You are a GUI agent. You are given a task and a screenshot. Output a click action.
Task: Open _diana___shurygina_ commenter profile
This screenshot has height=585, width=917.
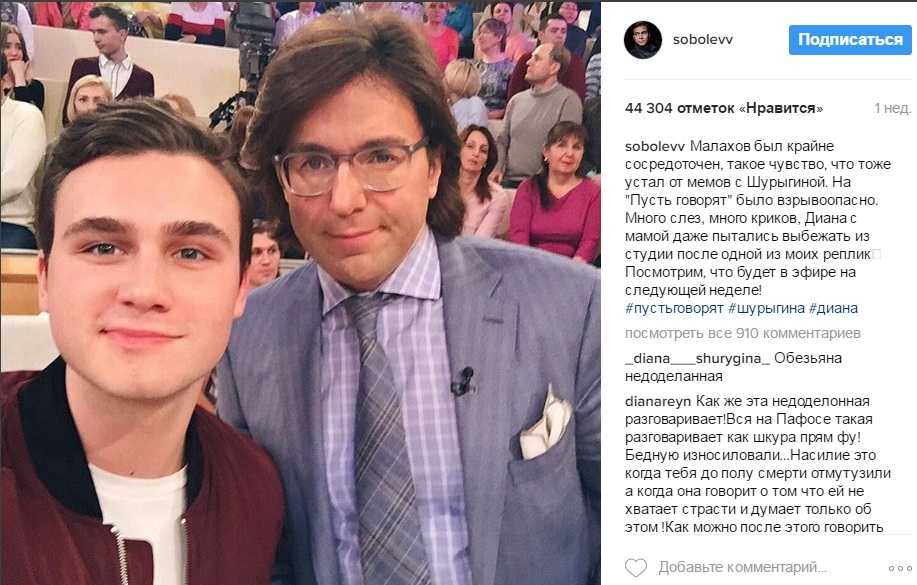[x=697, y=358]
